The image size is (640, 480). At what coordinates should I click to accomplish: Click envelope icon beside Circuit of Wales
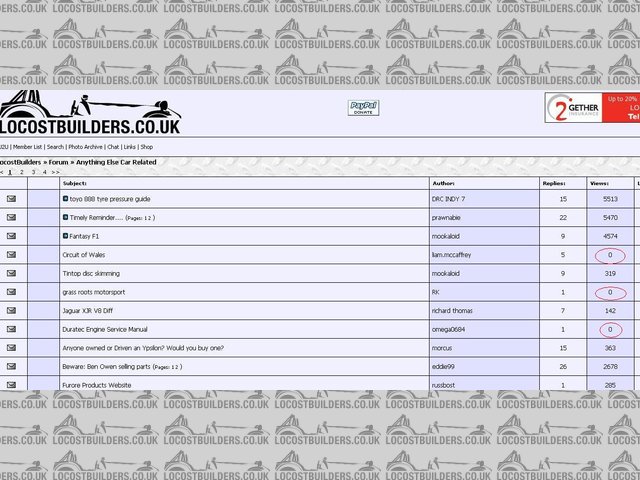tap(12, 255)
